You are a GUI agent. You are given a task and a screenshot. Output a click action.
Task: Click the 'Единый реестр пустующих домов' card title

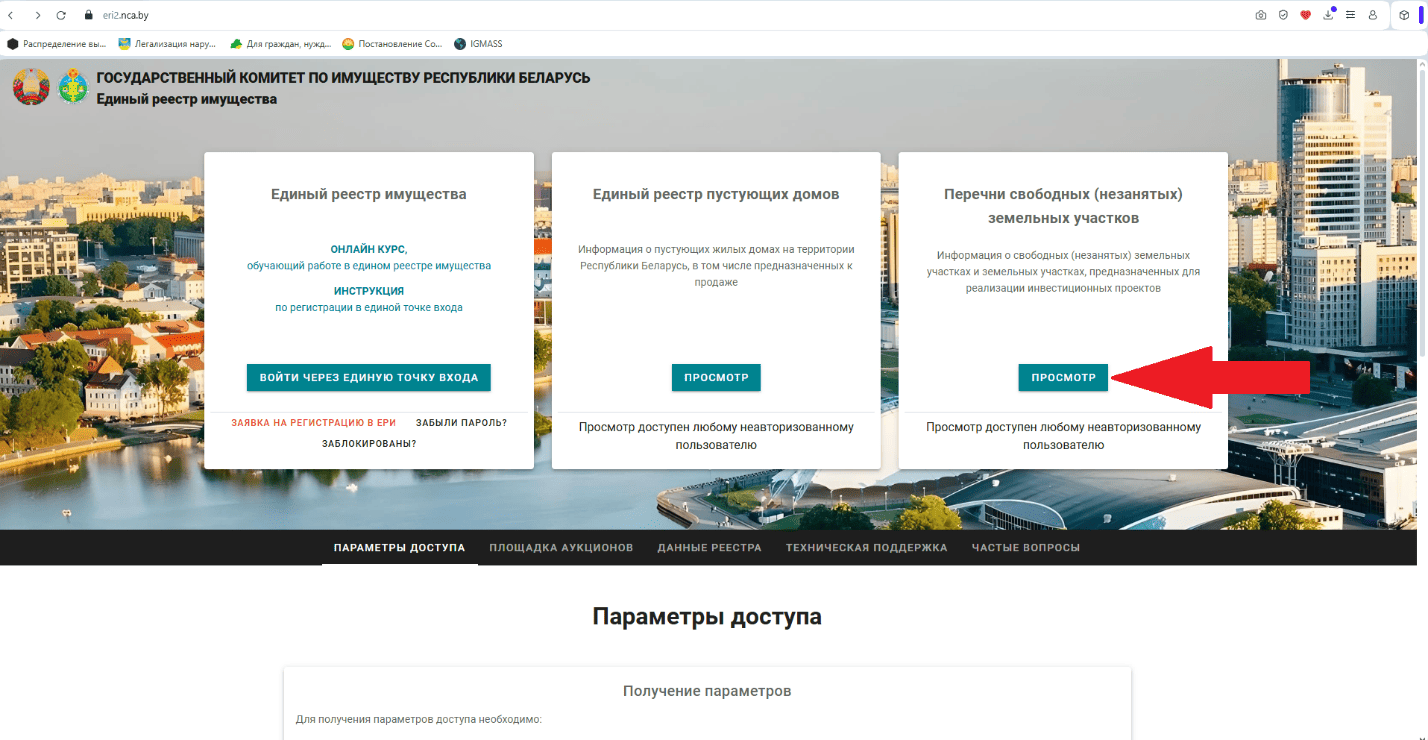[716, 194]
